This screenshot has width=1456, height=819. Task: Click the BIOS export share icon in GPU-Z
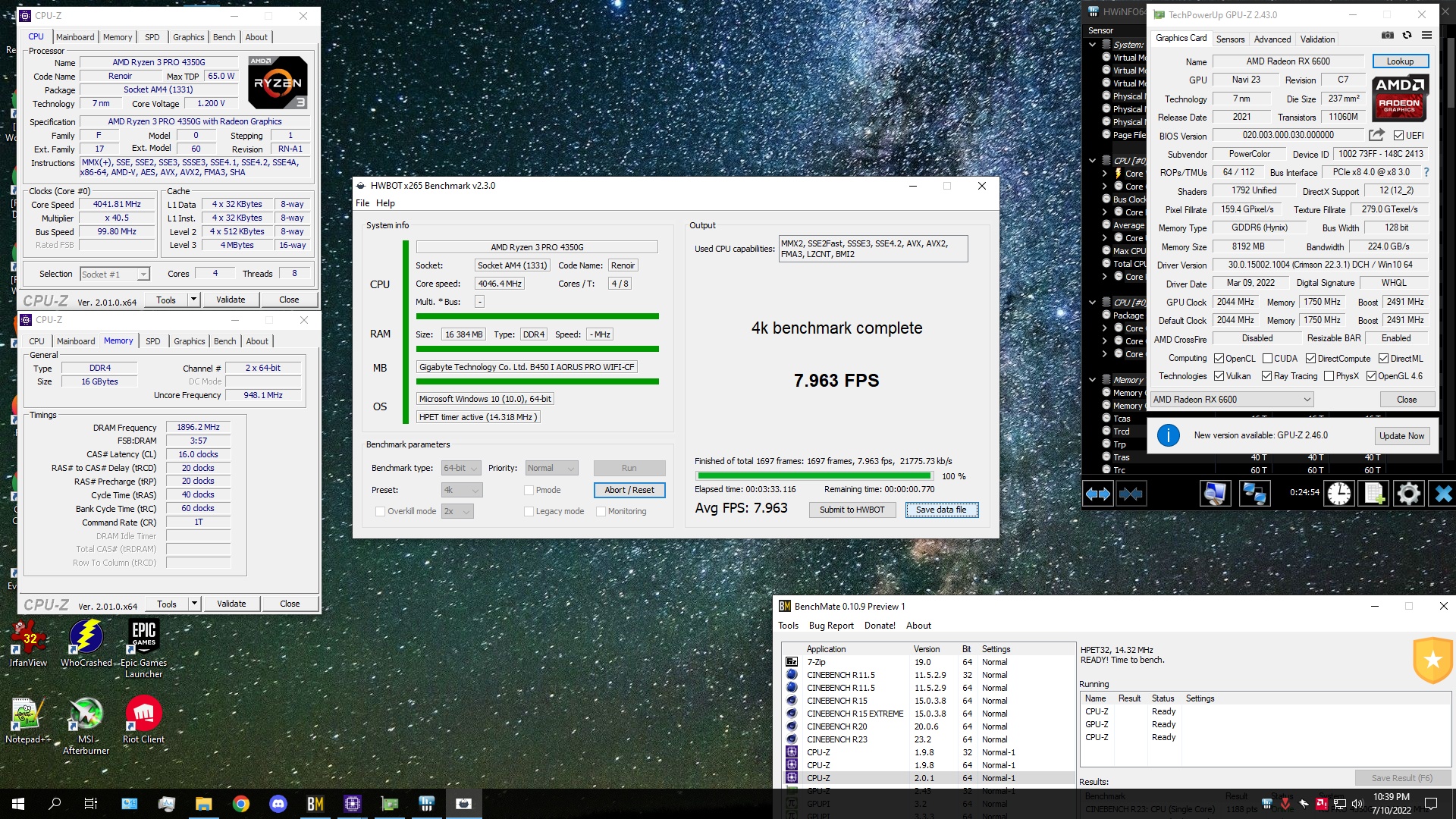[1376, 135]
